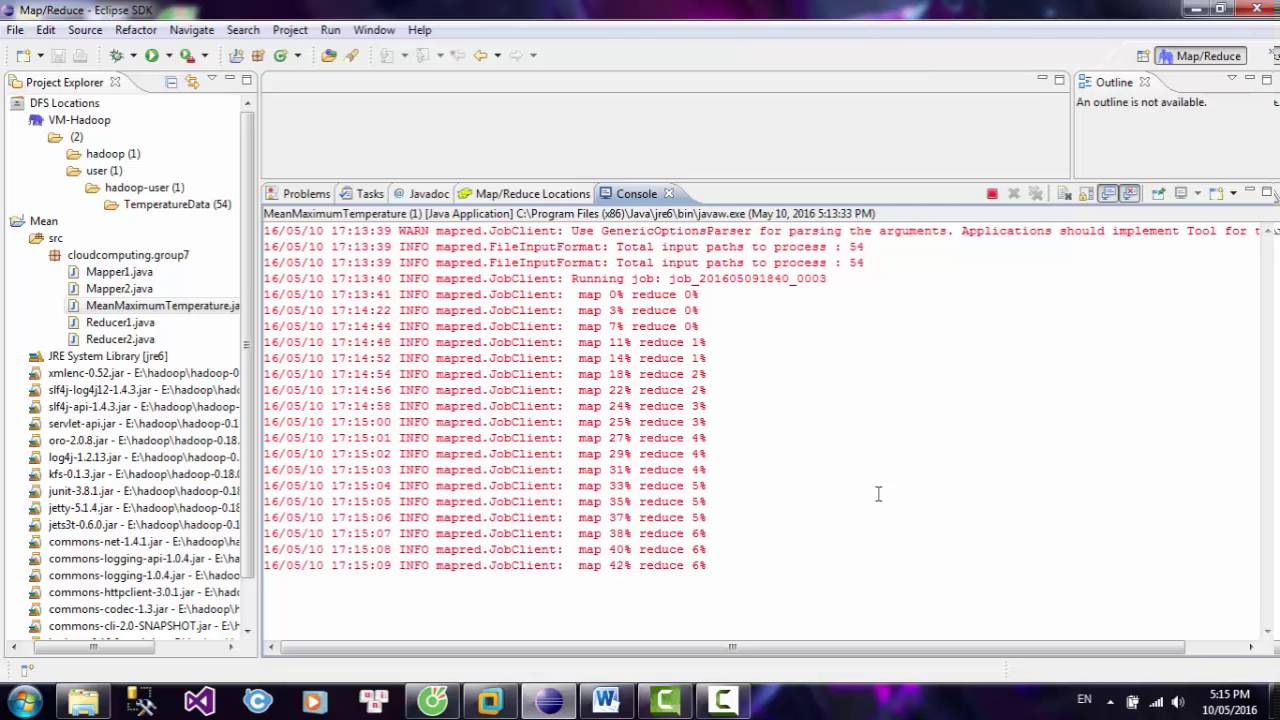The height and width of the screenshot is (720, 1280).
Task: Click the Back navigation arrow
Action: pyautogui.click(x=480, y=56)
